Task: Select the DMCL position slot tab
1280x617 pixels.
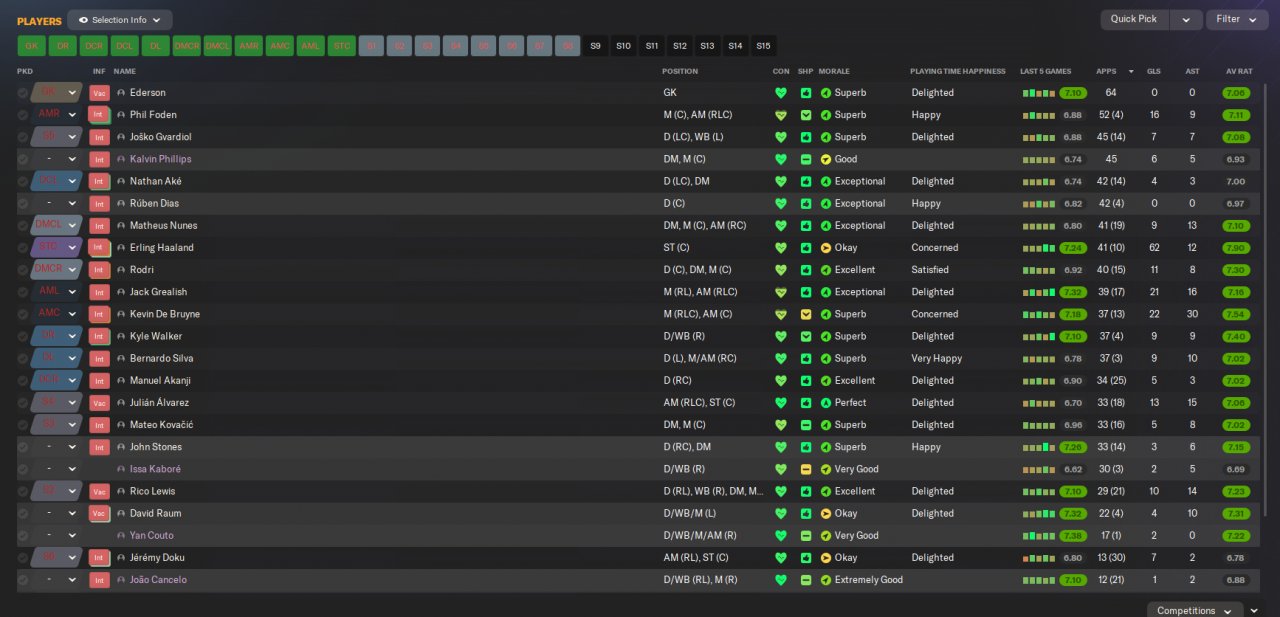Action: tap(217, 46)
